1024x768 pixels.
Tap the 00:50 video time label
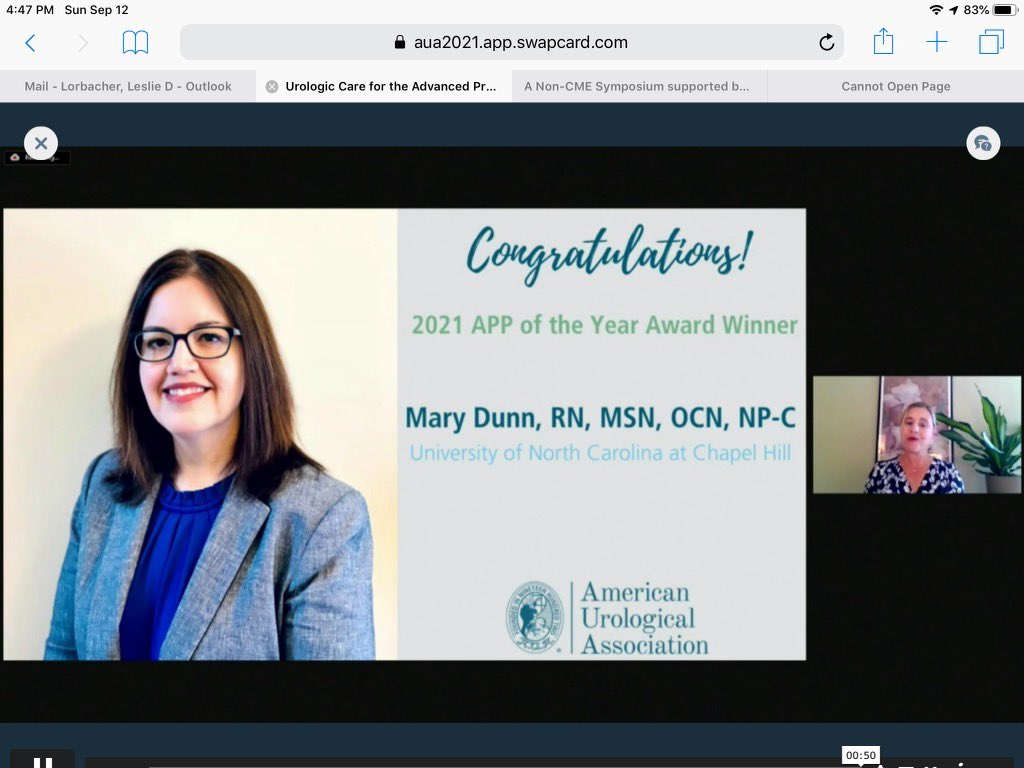pos(861,755)
